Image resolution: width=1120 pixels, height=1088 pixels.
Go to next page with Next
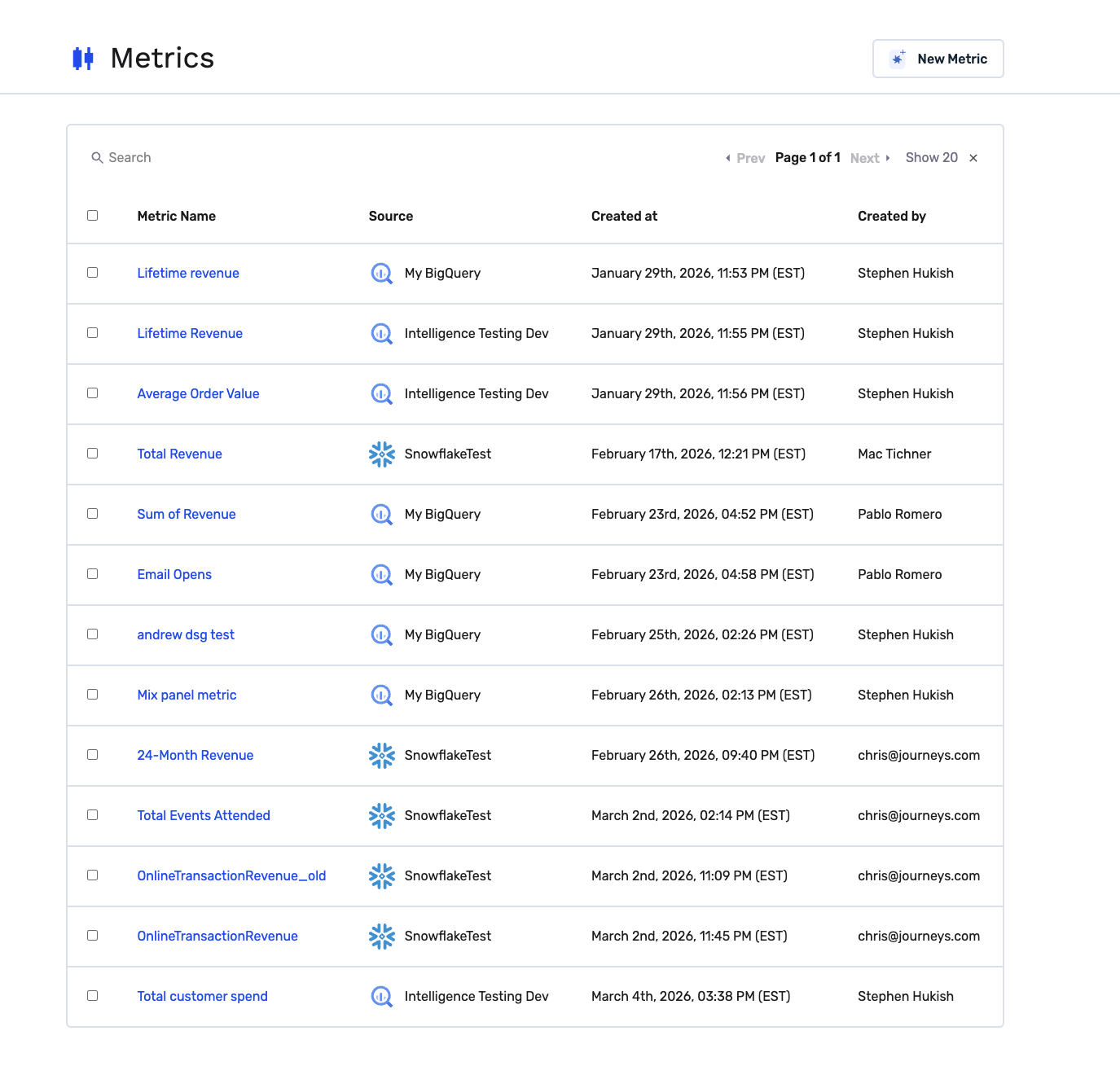click(x=870, y=158)
